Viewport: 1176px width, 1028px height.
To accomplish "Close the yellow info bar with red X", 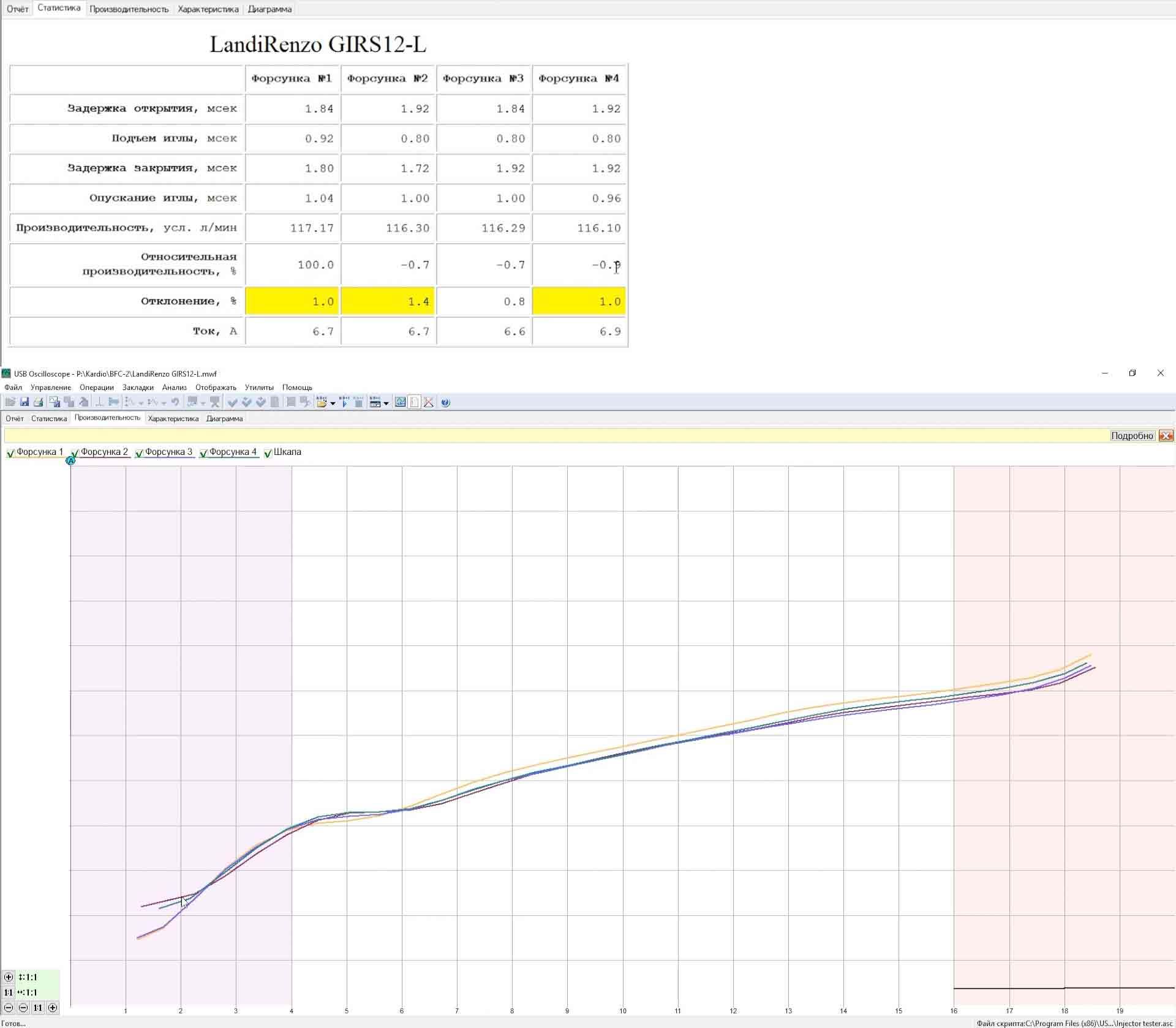I will coord(1166,436).
